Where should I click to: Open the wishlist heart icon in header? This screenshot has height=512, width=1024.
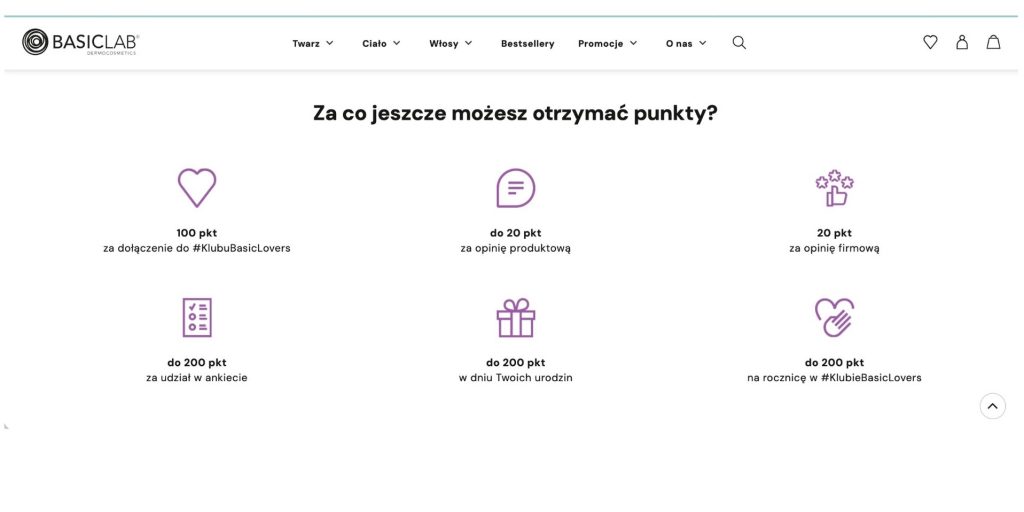[930, 43]
